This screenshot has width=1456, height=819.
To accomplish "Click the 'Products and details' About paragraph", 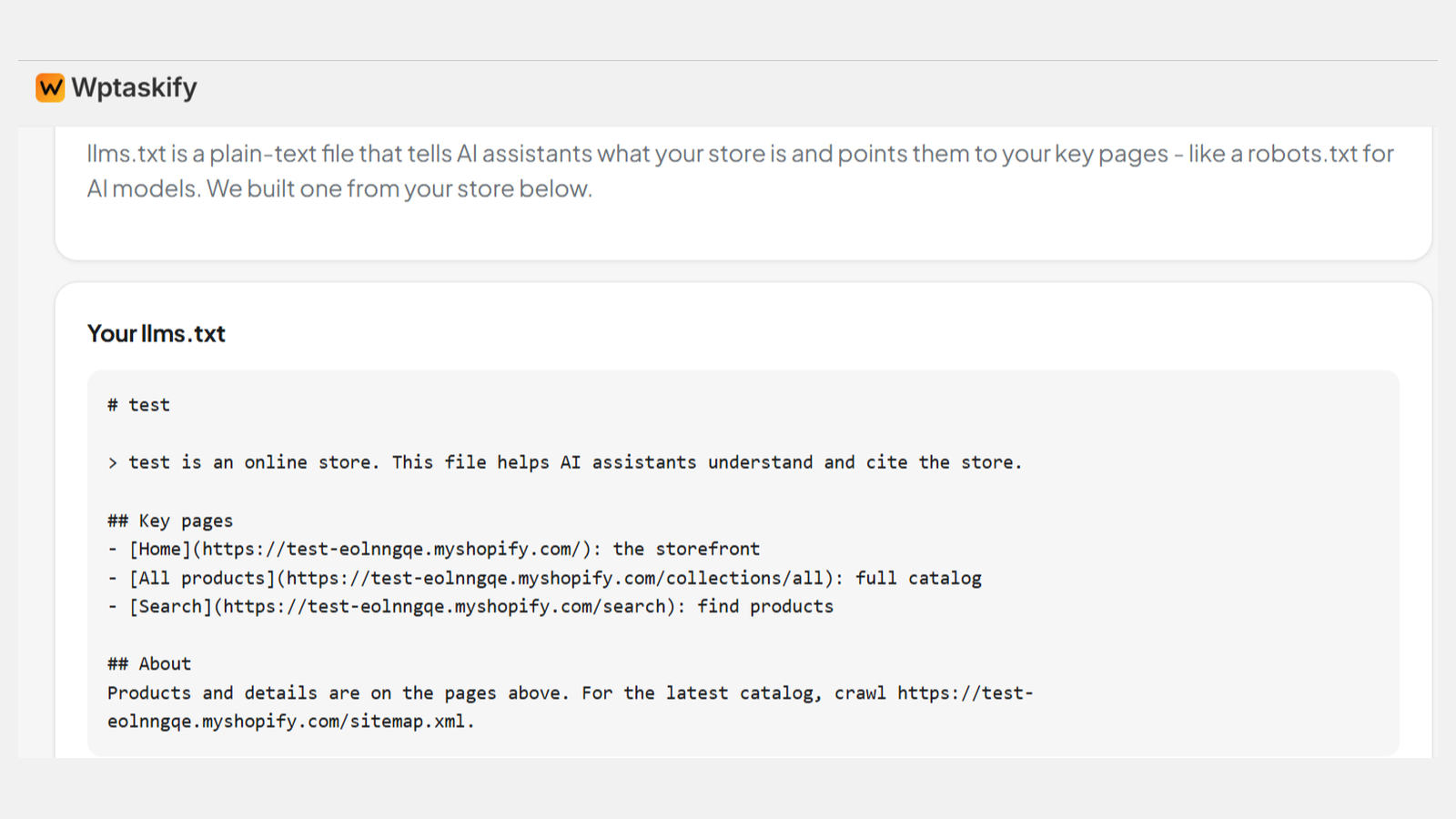I will coord(571,707).
